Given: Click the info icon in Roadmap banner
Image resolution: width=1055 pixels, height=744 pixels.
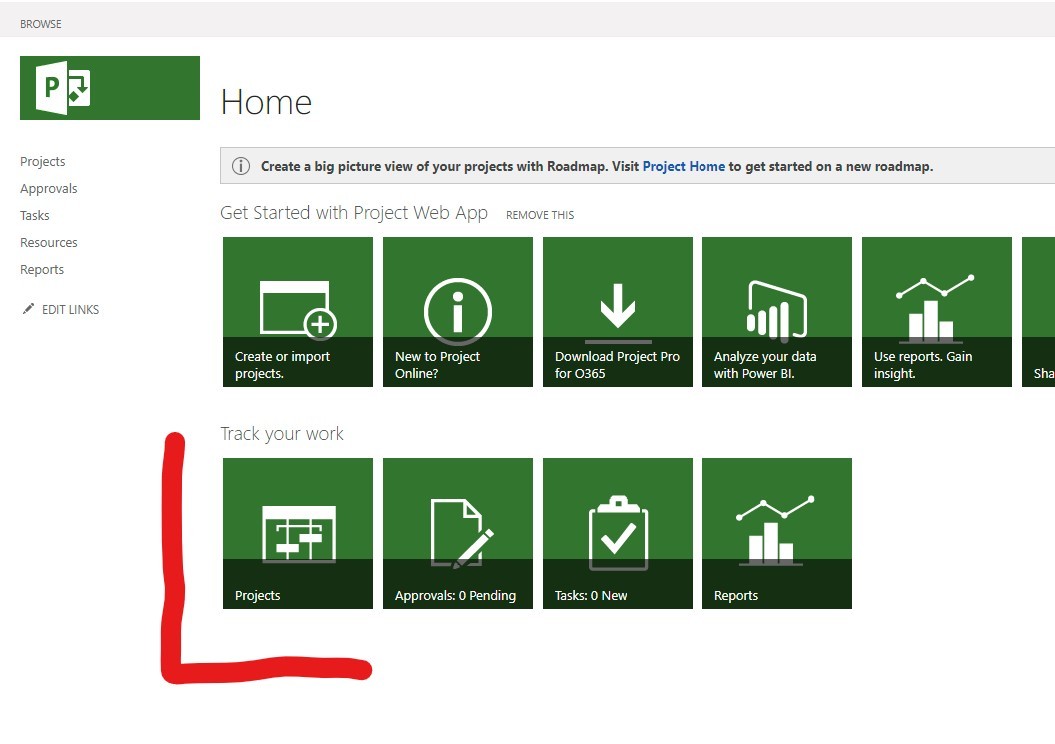Looking at the screenshot, I should pyautogui.click(x=241, y=166).
